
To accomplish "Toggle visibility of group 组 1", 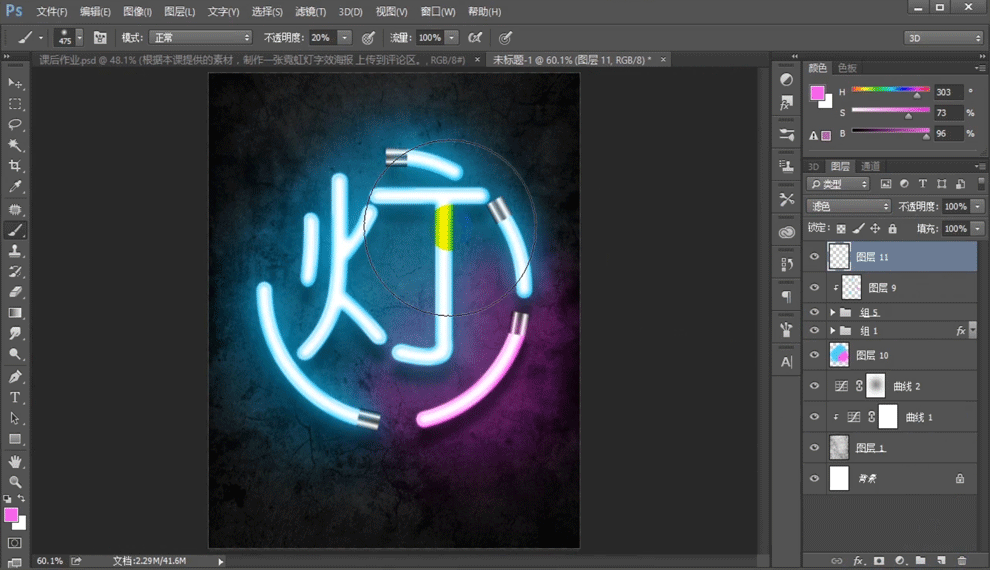I will click(x=814, y=330).
